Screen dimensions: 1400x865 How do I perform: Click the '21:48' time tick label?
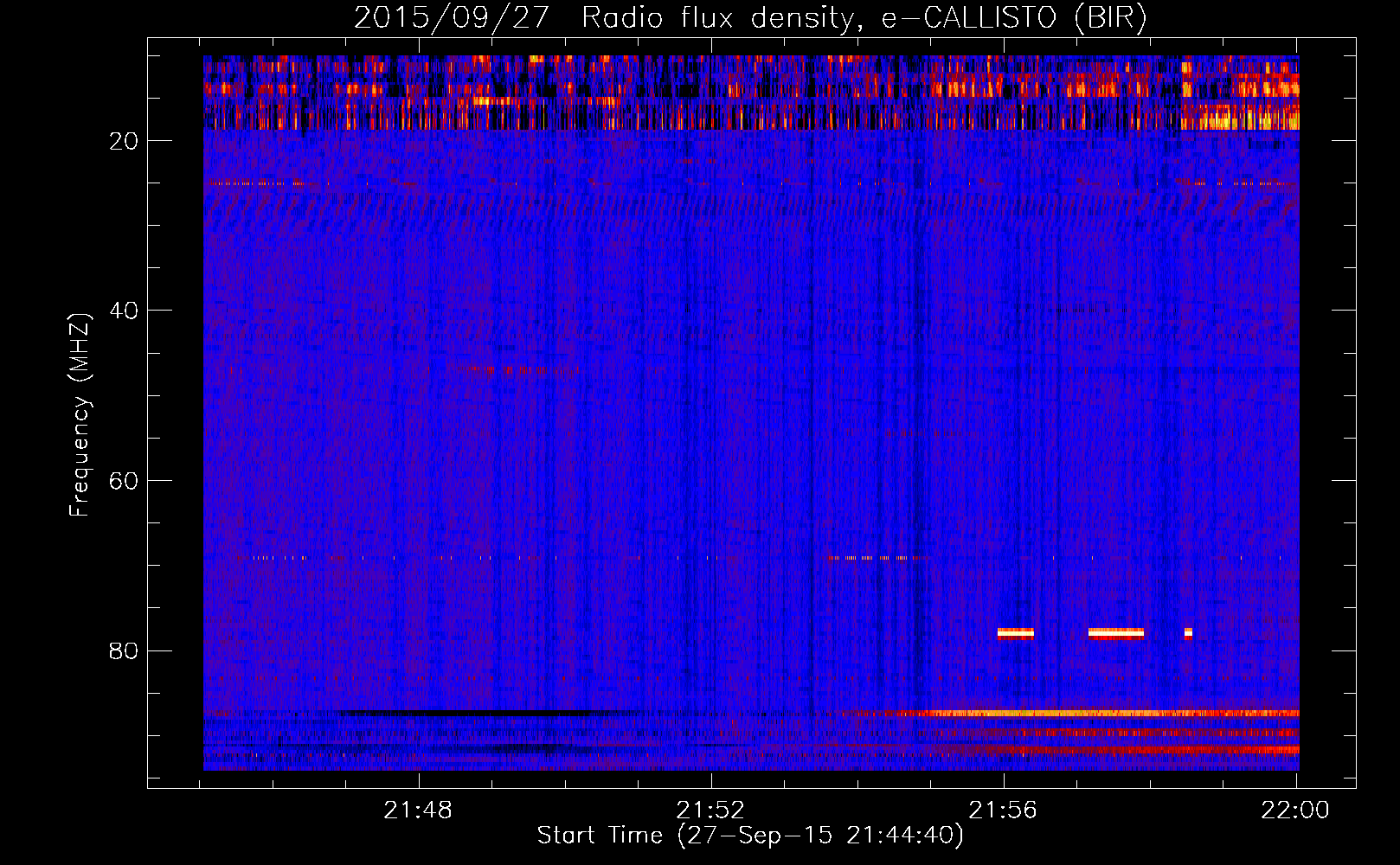click(x=419, y=811)
